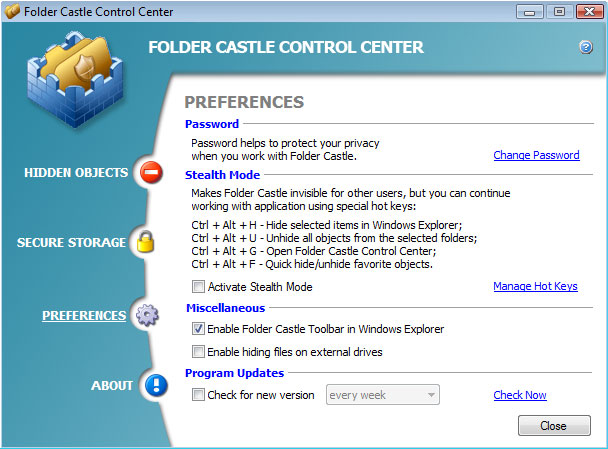Open the ABOUT section label
The height and width of the screenshot is (449, 608).
tap(112, 385)
